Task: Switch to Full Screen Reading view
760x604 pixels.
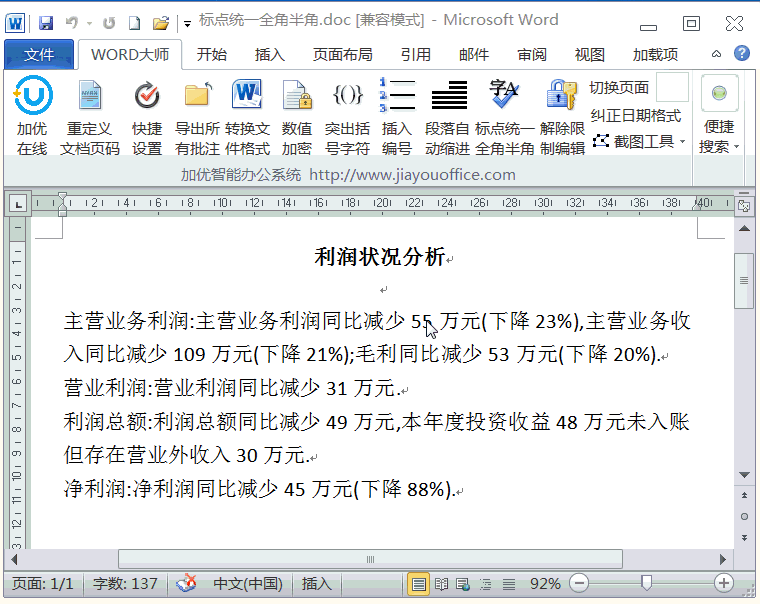Action: pyautogui.click(x=441, y=584)
